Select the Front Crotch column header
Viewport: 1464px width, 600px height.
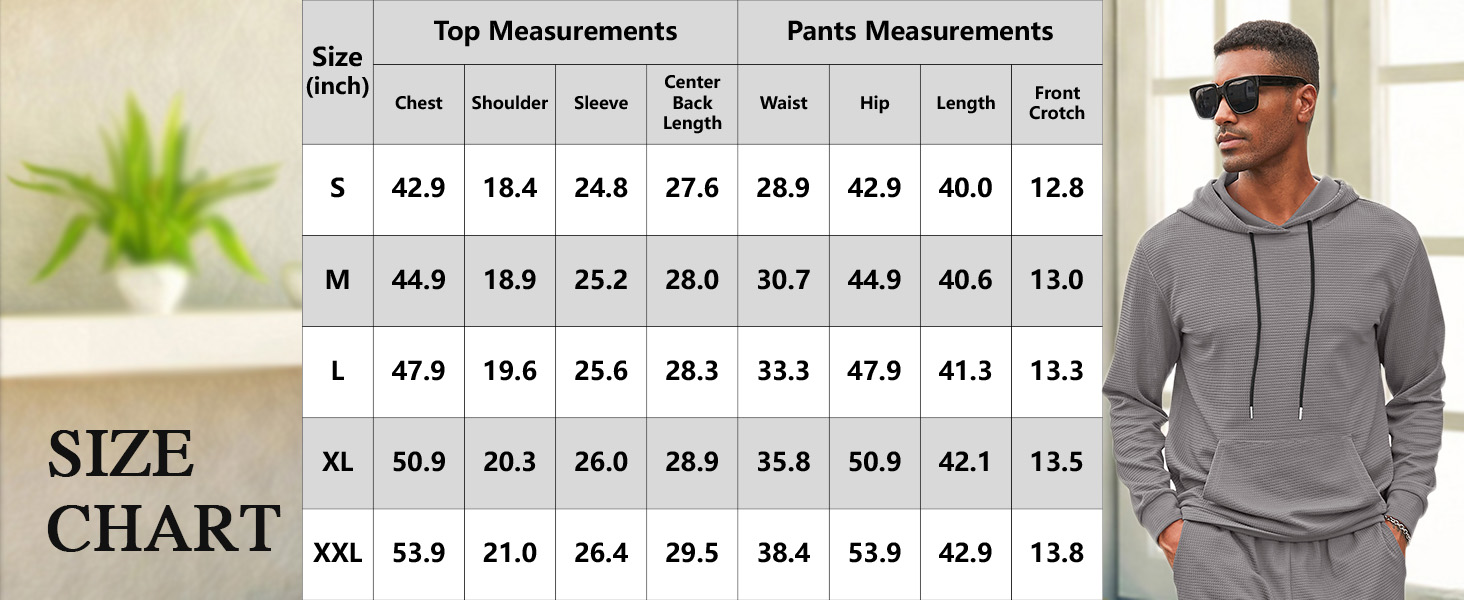click(x=1057, y=103)
